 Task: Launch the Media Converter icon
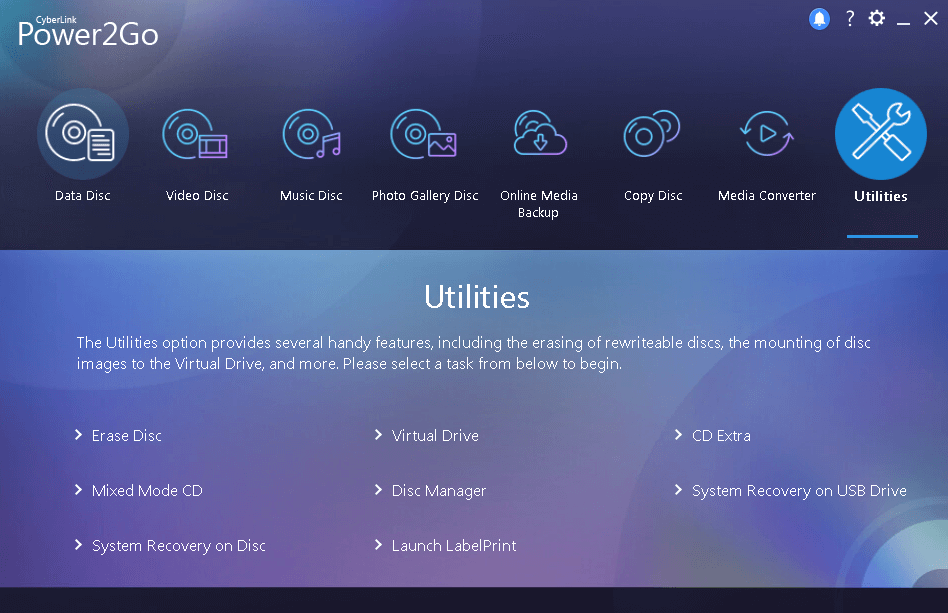click(x=767, y=134)
